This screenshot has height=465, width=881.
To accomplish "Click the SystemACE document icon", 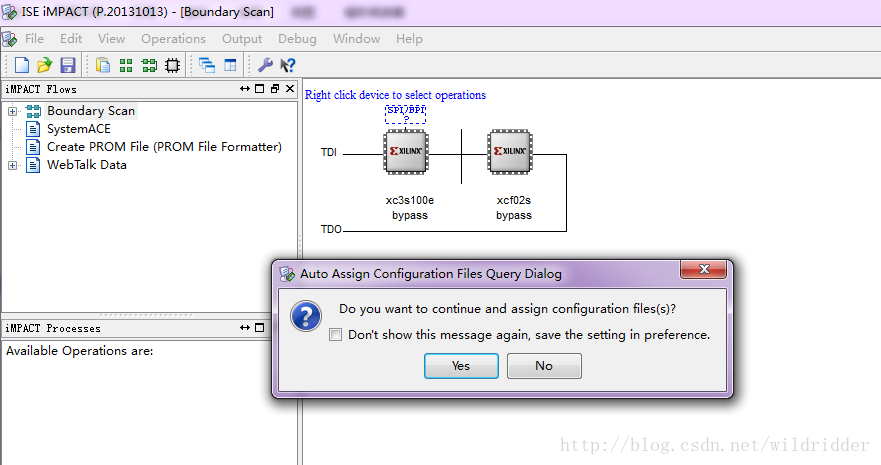I will point(34,129).
